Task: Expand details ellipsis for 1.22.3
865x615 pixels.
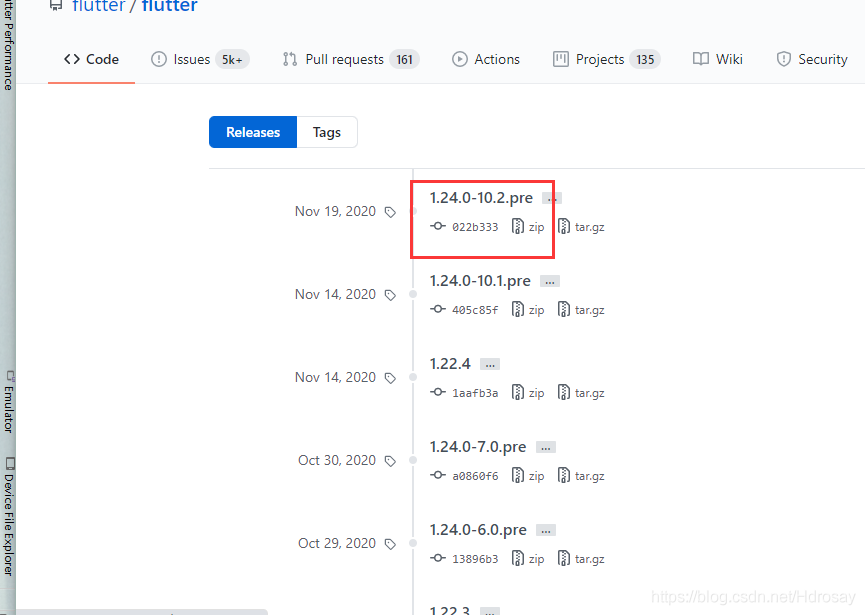Action: coord(490,611)
